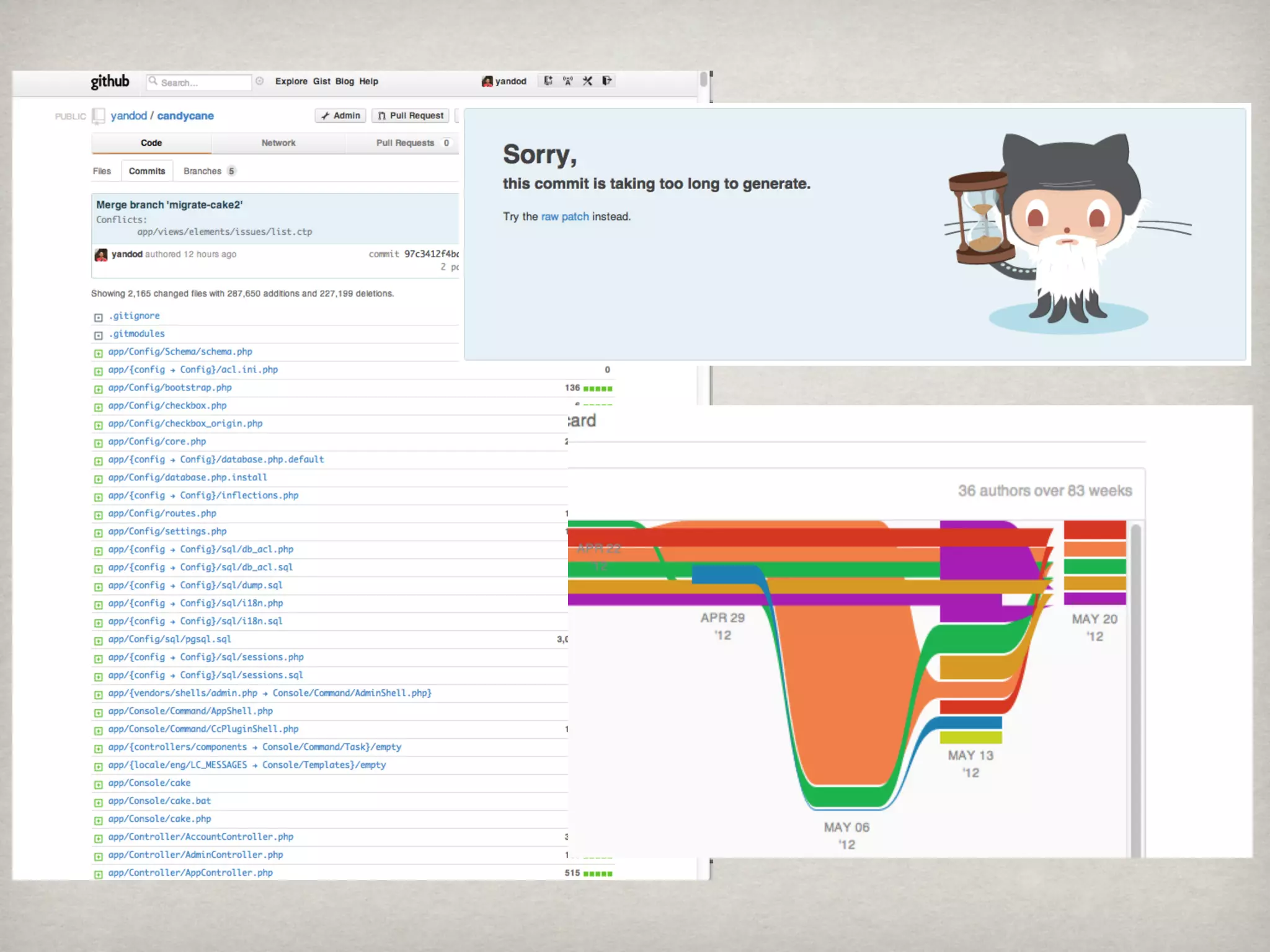Click the Pull Request button

click(411, 116)
